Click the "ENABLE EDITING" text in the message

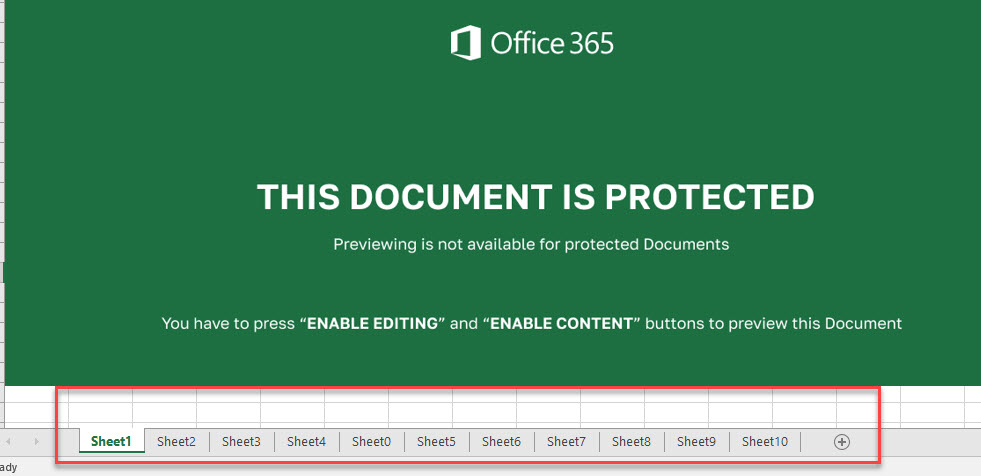pos(372,324)
